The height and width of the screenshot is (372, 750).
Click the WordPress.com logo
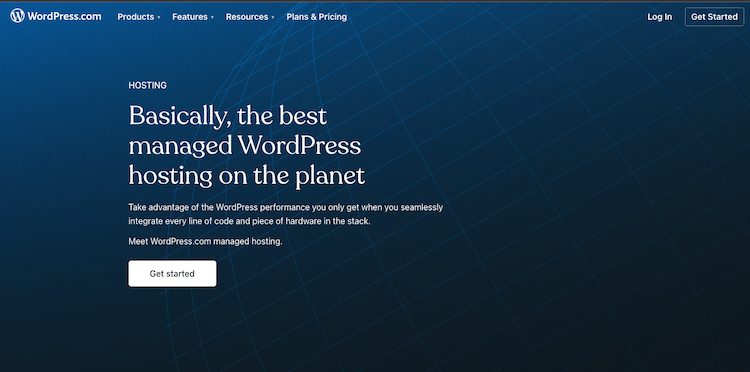pyautogui.click(x=55, y=16)
